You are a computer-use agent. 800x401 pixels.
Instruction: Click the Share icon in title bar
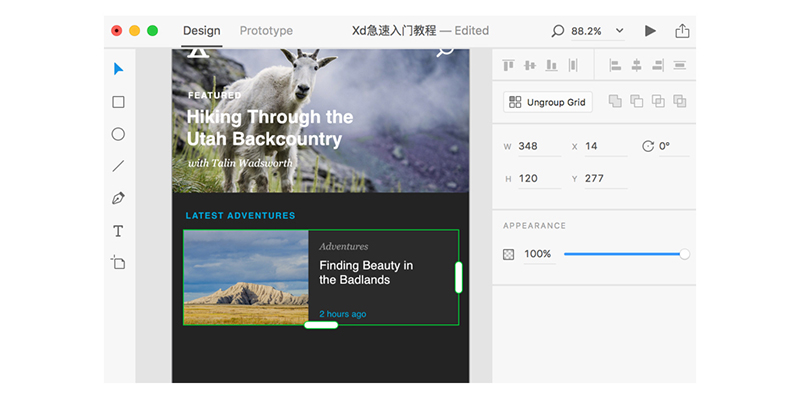click(x=682, y=31)
